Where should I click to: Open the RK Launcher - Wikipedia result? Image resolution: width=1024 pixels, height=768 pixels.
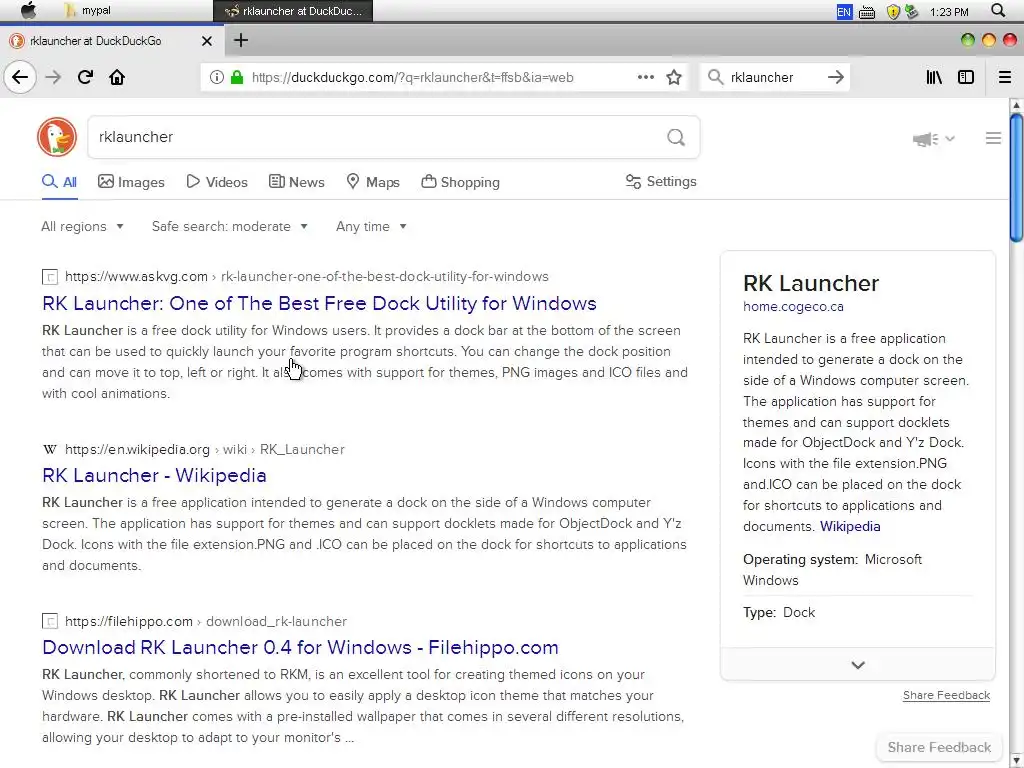click(x=154, y=475)
